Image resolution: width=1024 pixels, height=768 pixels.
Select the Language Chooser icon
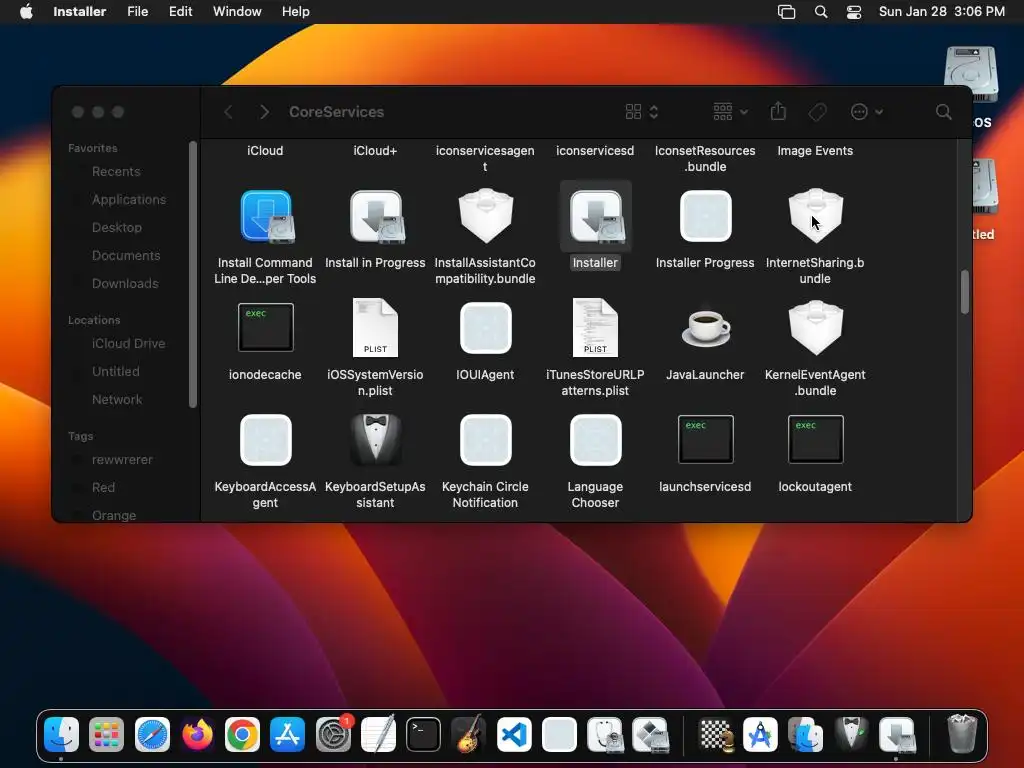(x=596, y=440)
